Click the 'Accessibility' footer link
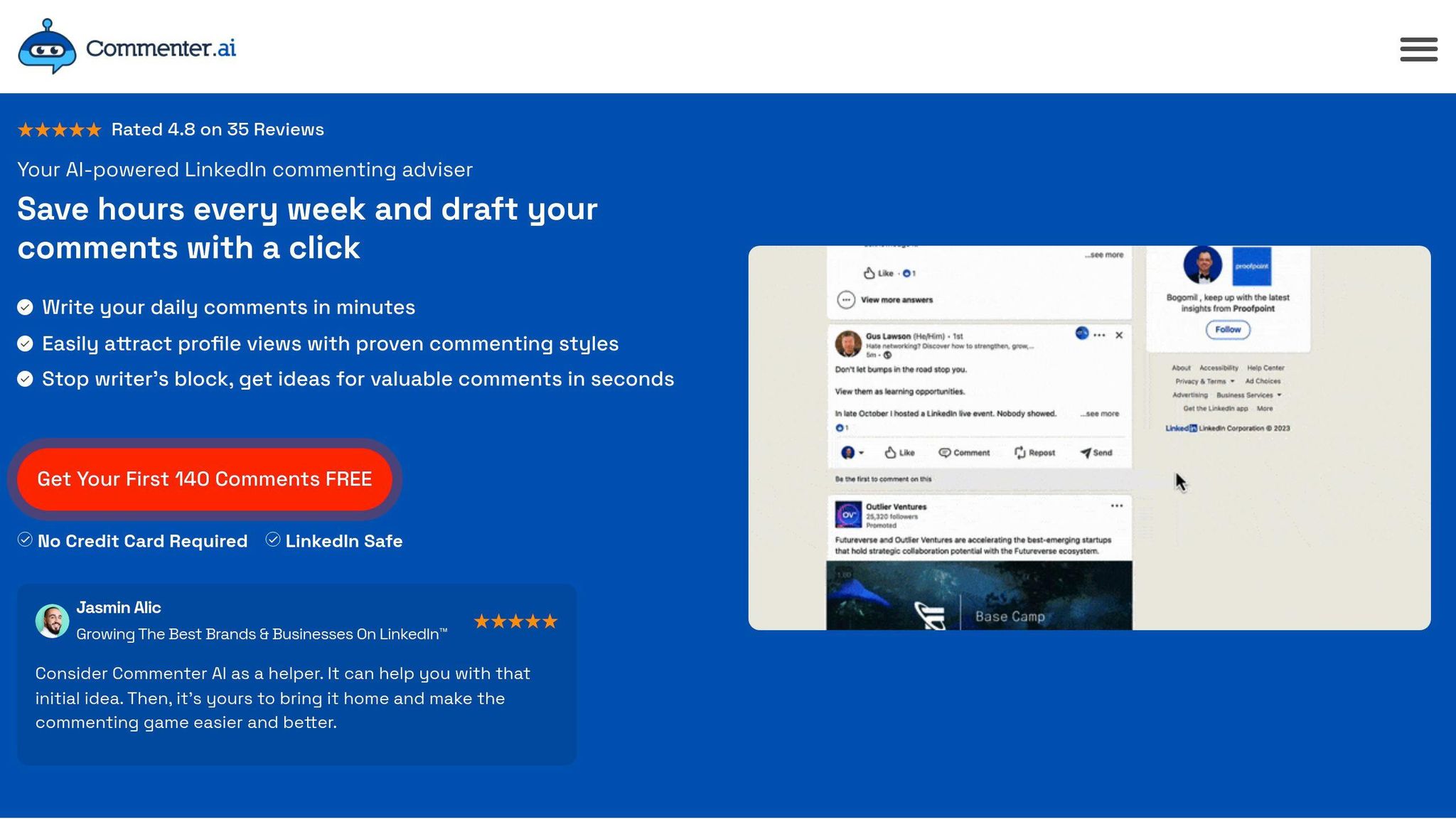The height and width of the screenshot is (819, 1456). 1219,368
